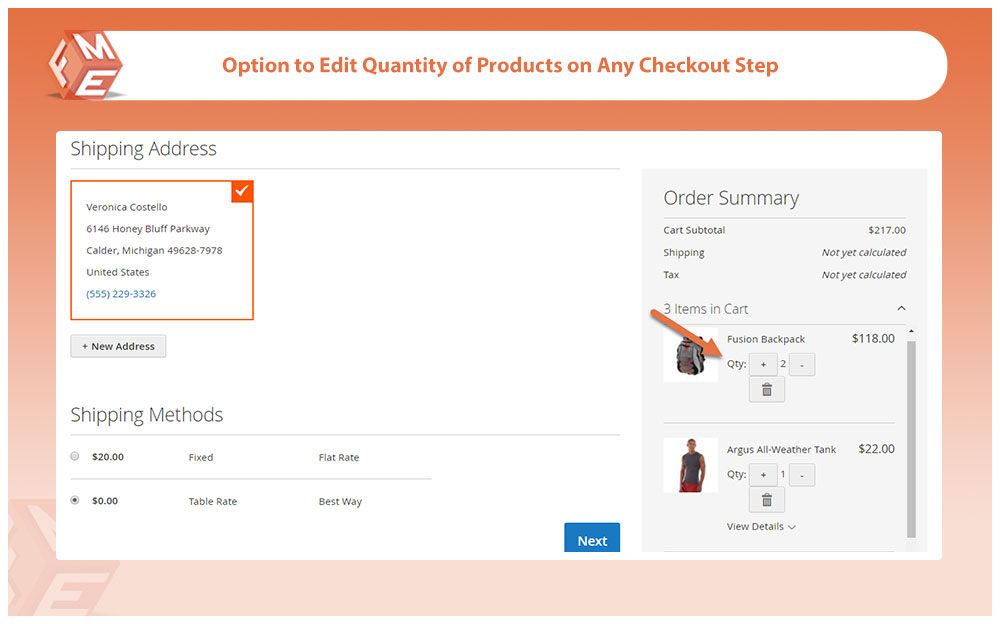Increase Fusion Backpack quantity with plus
Image resolution: width=1000 pixels, height=624 pixels.
(x=763, y=364)
